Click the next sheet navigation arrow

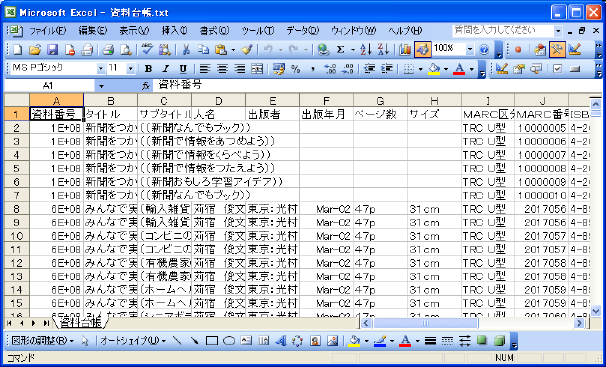34,323
